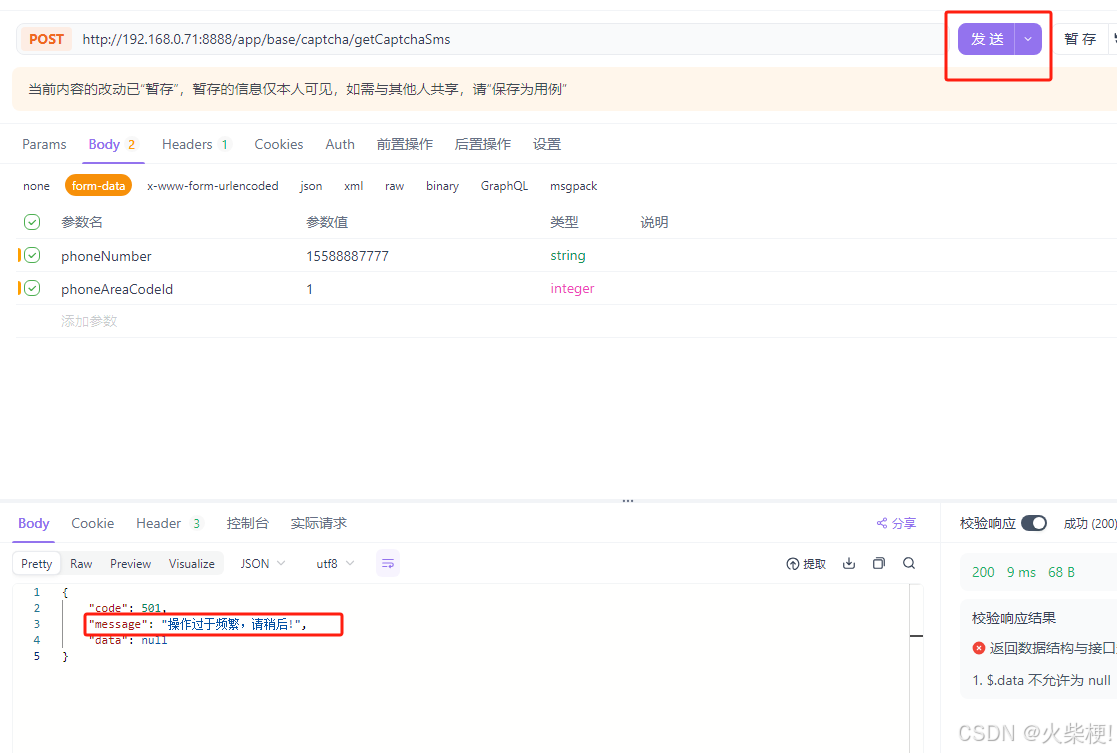Viewport: 1117px width, 753px height.
Task: Click the phoneNumber parameter name
Action: click(x=106, y=256)
